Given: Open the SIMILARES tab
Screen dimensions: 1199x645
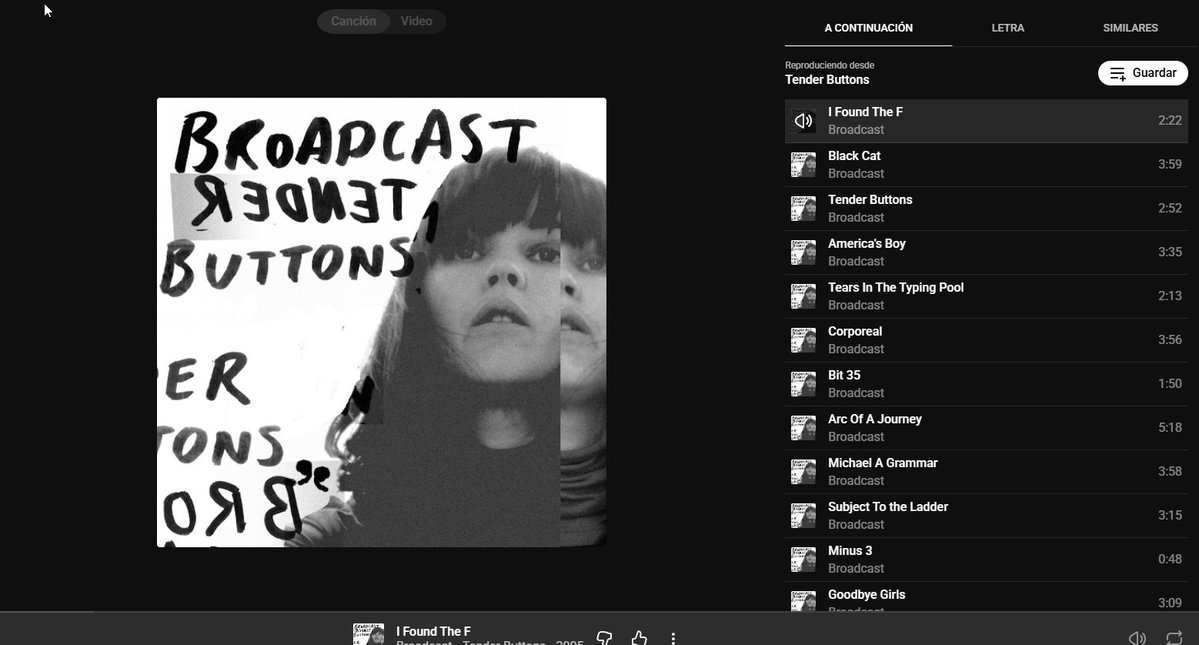Looking at the screenshot, I should (1130, 28).
